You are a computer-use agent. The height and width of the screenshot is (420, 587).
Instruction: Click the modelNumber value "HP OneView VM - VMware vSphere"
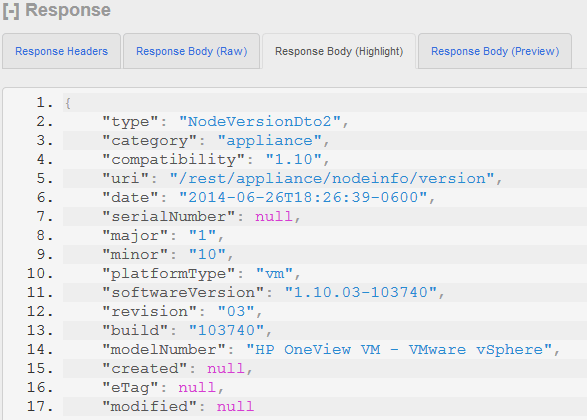click(399, 350)
